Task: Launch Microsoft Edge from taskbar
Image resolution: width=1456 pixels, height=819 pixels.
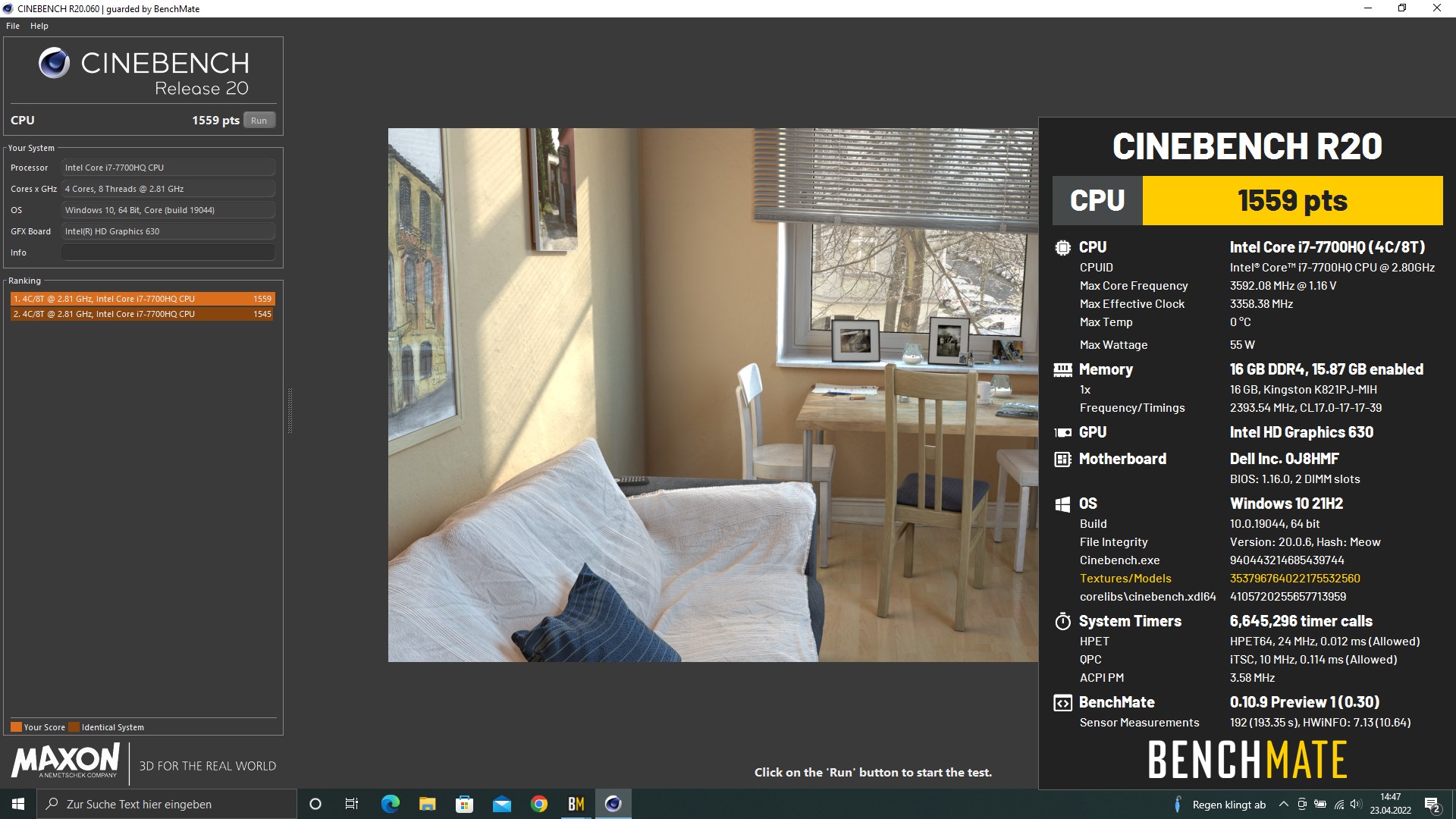Action: (390, 804)
